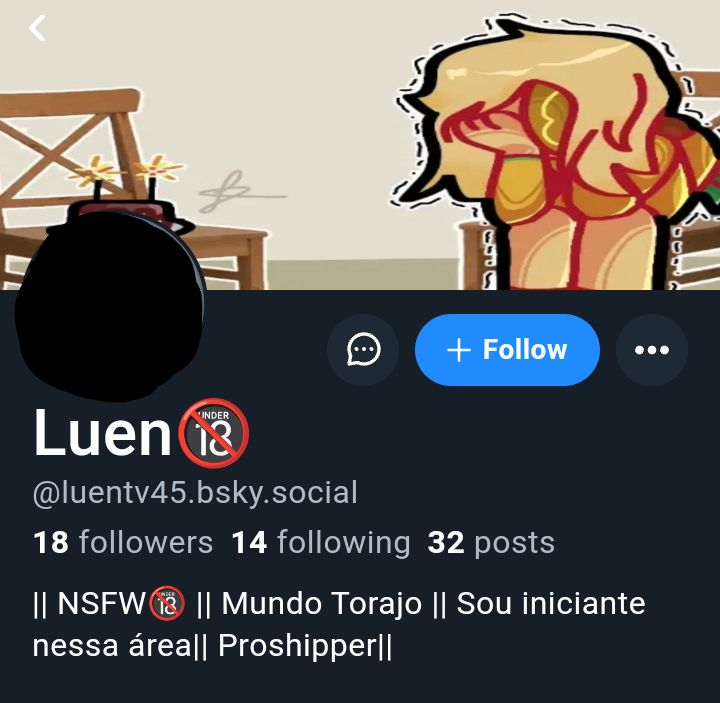Go back using the top-left chevron arrow
720x703 pixels.
(x=37, y=28)
